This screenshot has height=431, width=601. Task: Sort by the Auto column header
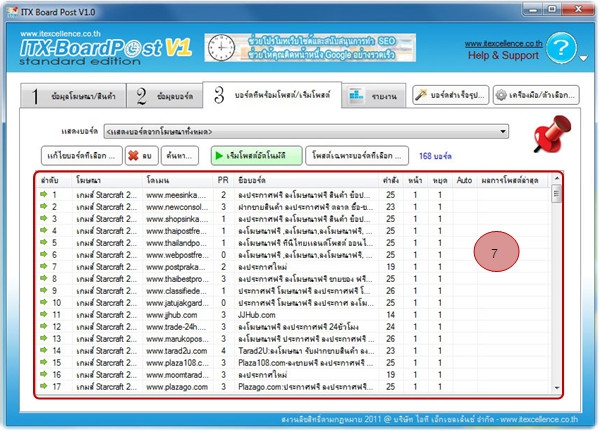465,180
